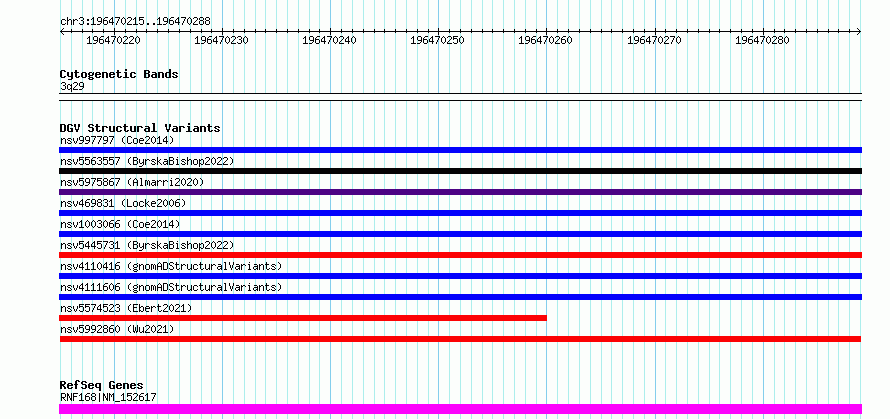Click ruler position 196470240
The image size is (890, 419).
[330, 40]
